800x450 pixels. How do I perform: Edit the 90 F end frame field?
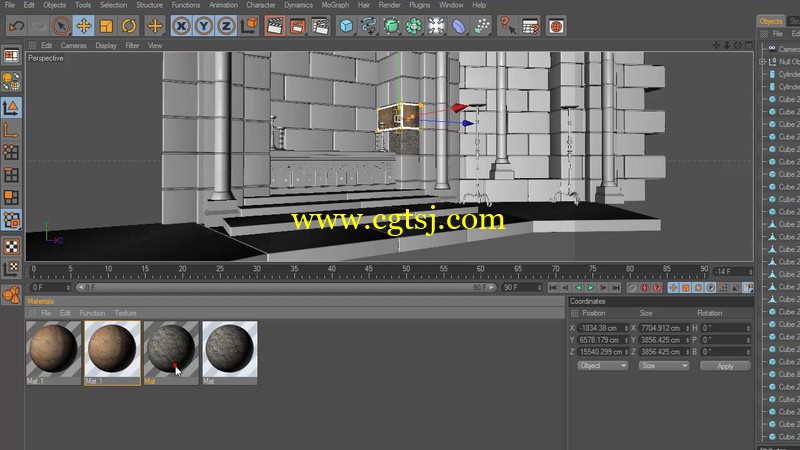521,288
